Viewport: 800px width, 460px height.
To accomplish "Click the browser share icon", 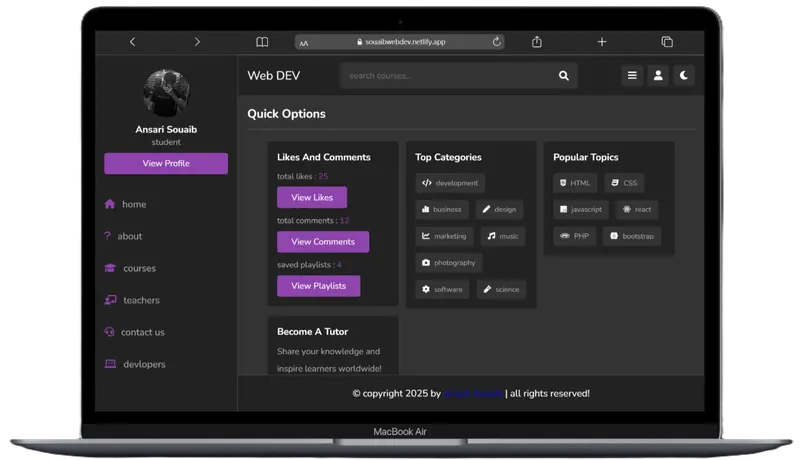I will (x=537, y=42).
